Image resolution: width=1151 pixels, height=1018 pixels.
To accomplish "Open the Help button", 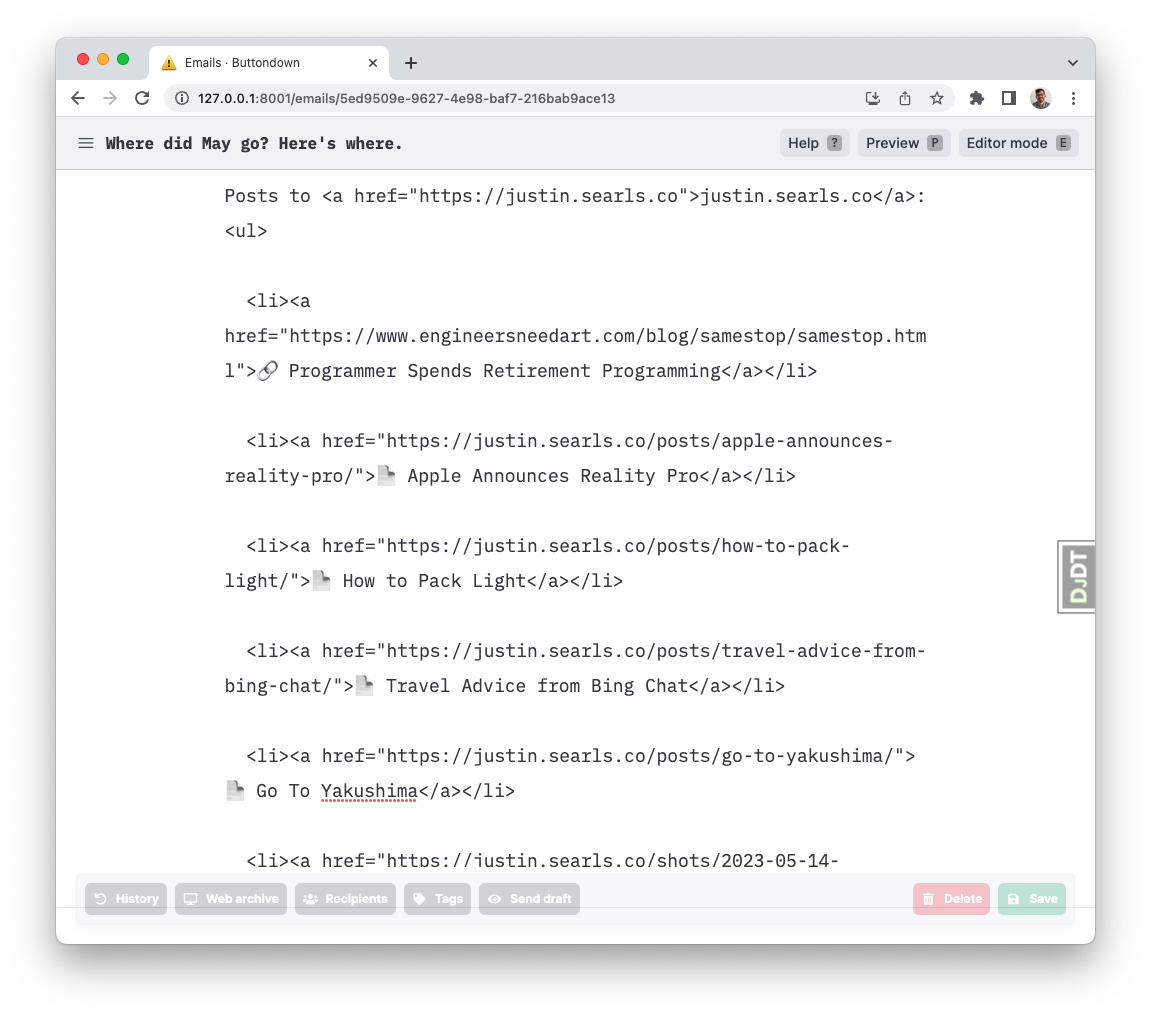I will (814, 143).
